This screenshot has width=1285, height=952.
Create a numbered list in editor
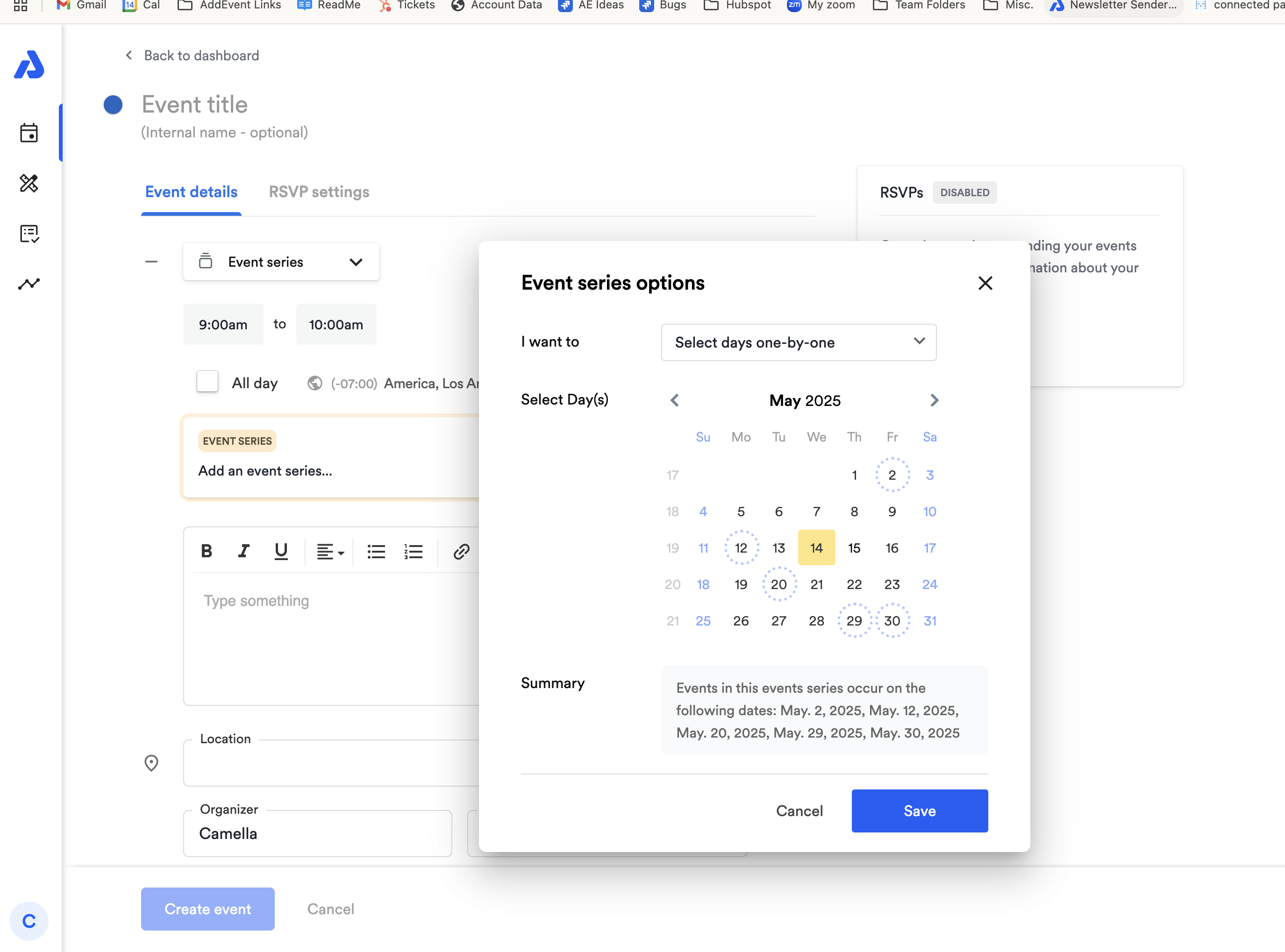pyautogui.click(x=414, y=552)
